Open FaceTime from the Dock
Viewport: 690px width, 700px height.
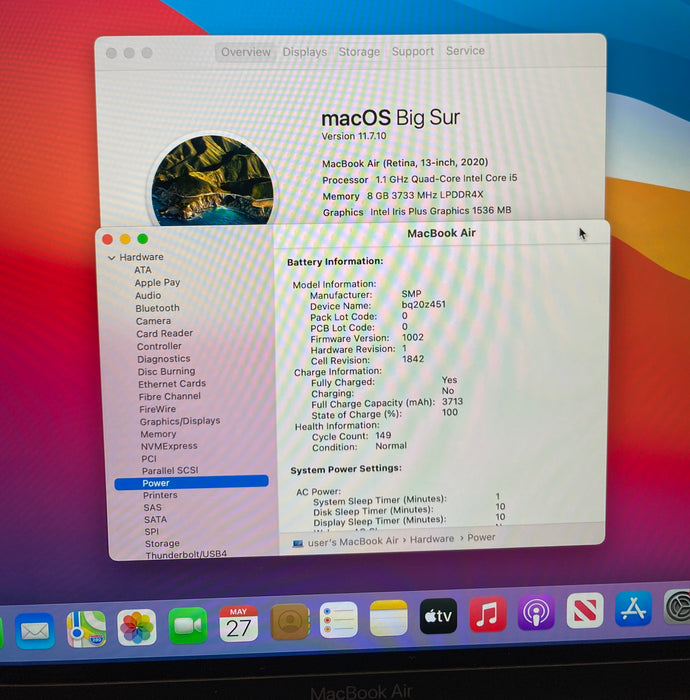coord(188,625)
